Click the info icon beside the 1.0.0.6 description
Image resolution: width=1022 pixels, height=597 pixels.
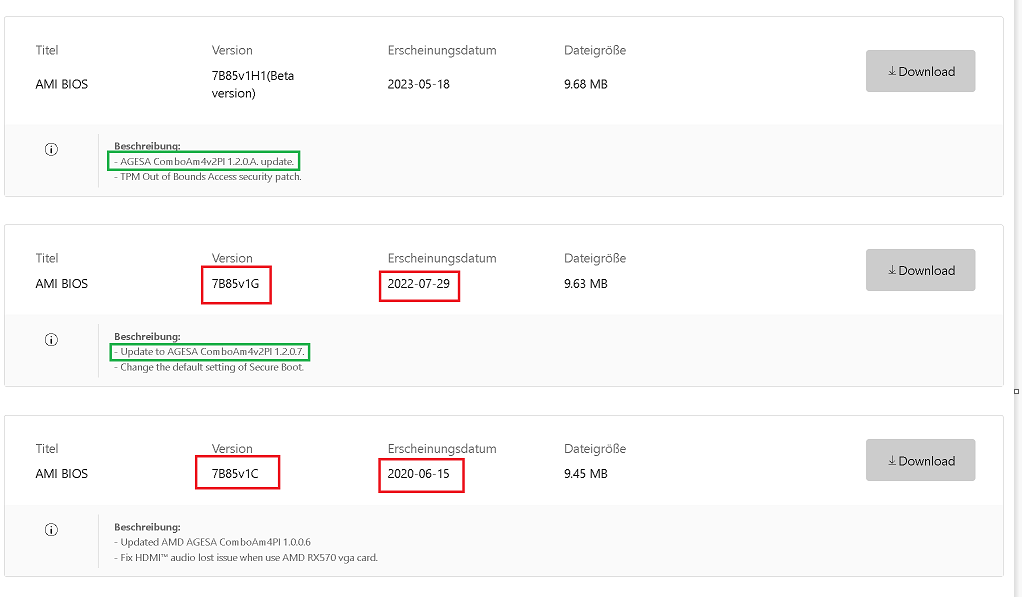(x=51, y=530)
